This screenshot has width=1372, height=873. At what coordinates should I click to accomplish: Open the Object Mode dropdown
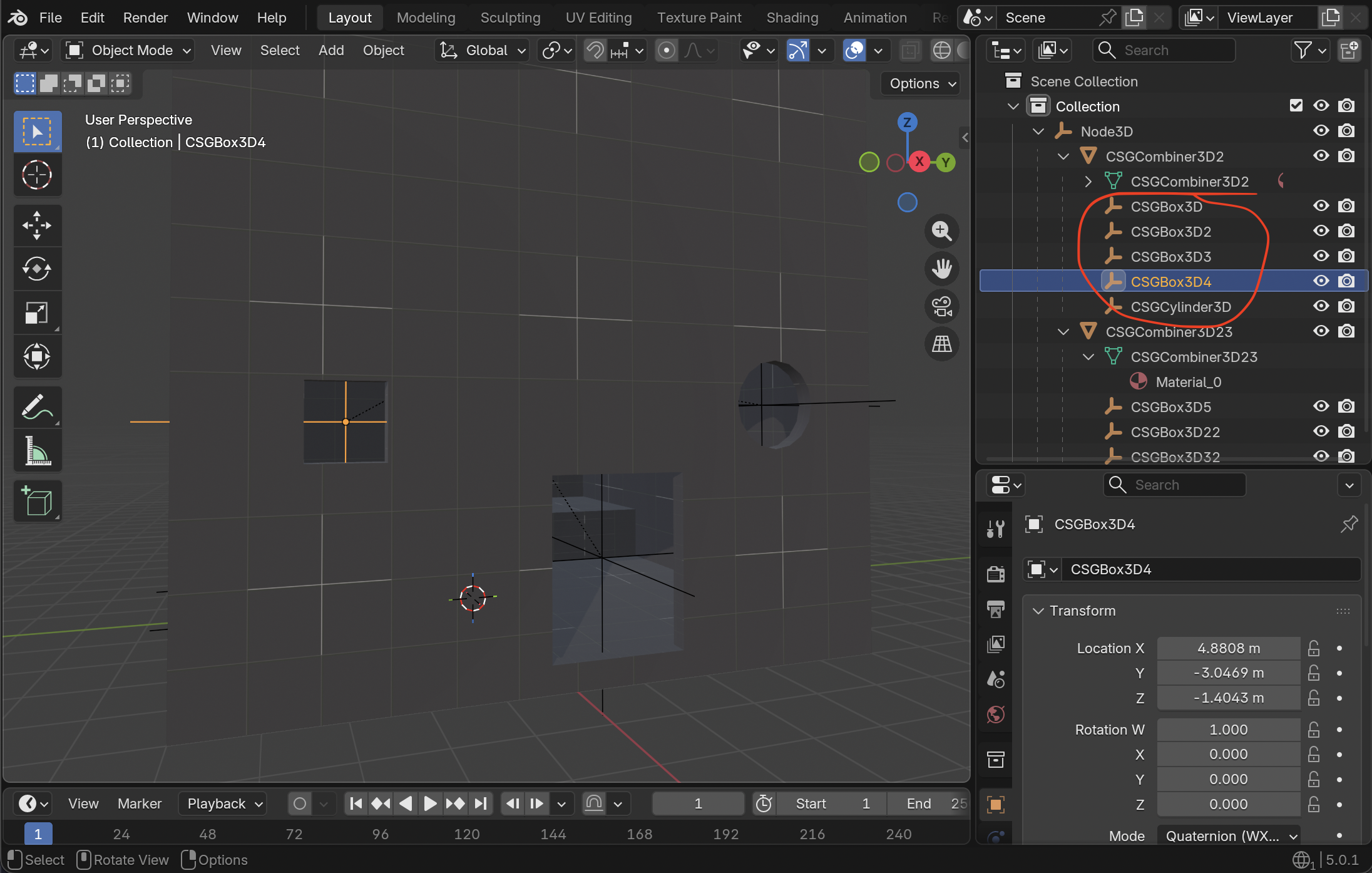129,50
